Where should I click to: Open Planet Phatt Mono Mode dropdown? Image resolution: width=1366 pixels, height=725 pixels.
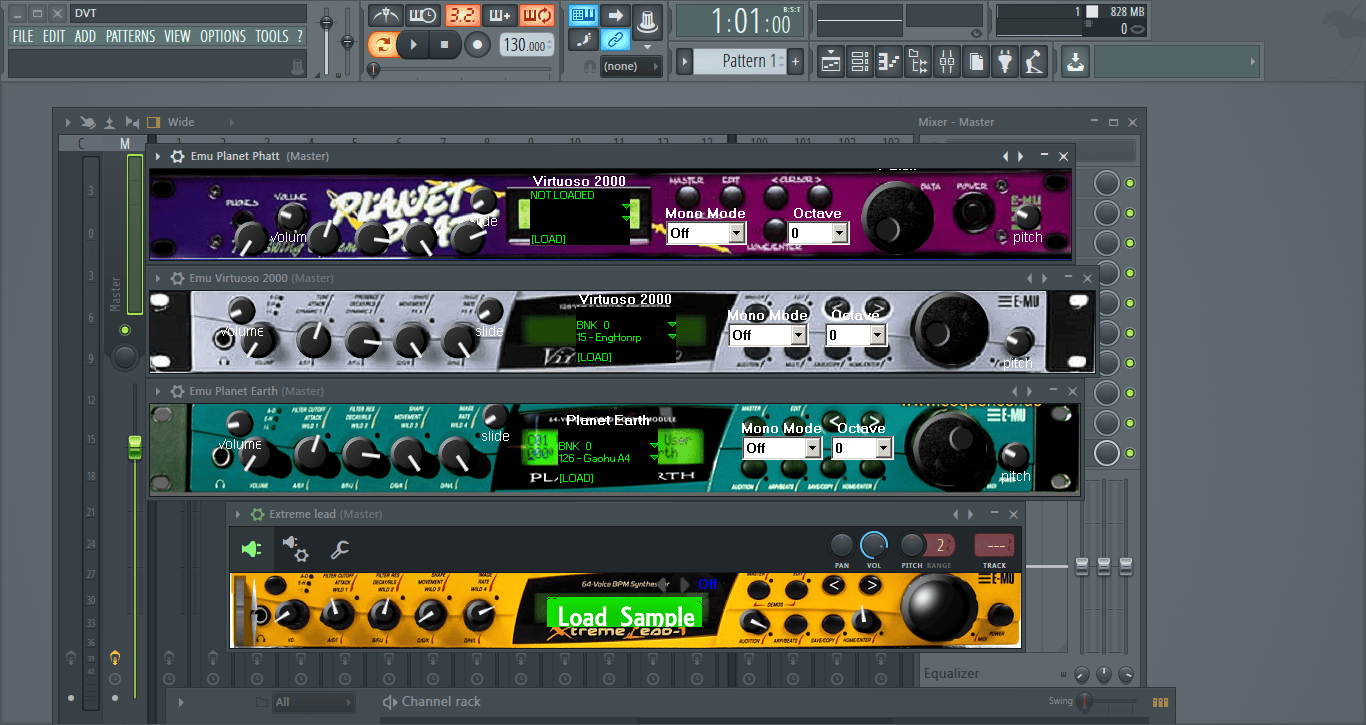pos(706,233)
